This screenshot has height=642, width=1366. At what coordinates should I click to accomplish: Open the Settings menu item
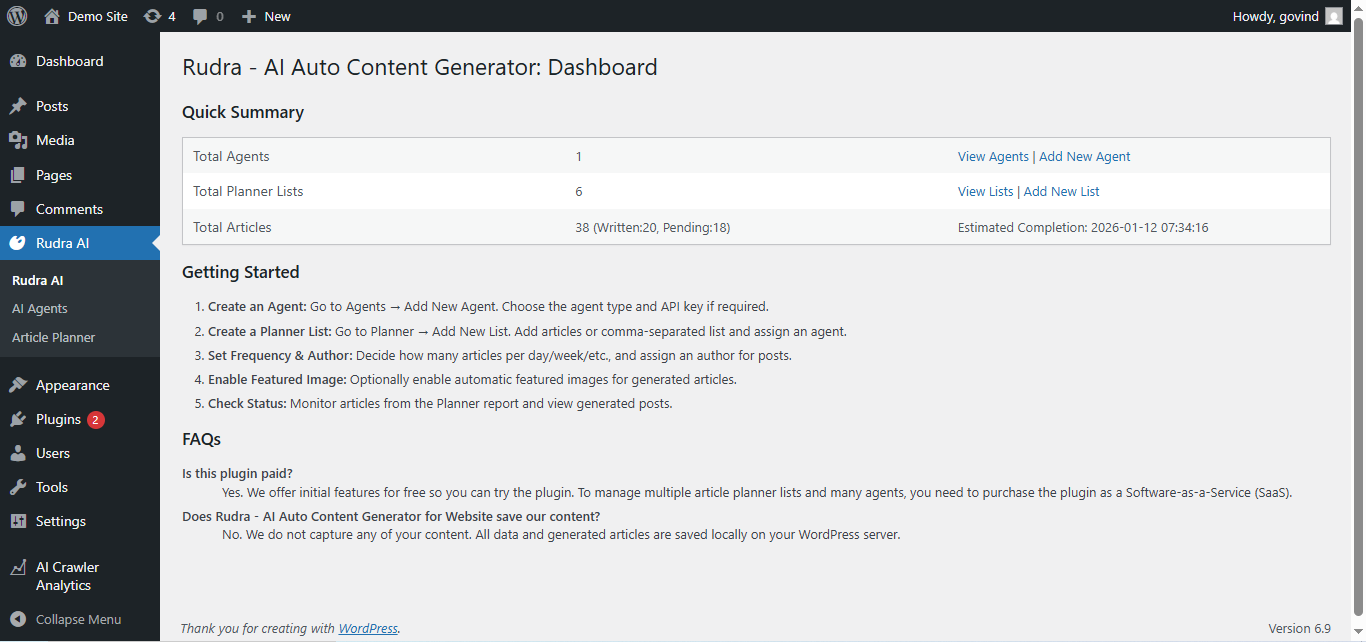[61, 521]
